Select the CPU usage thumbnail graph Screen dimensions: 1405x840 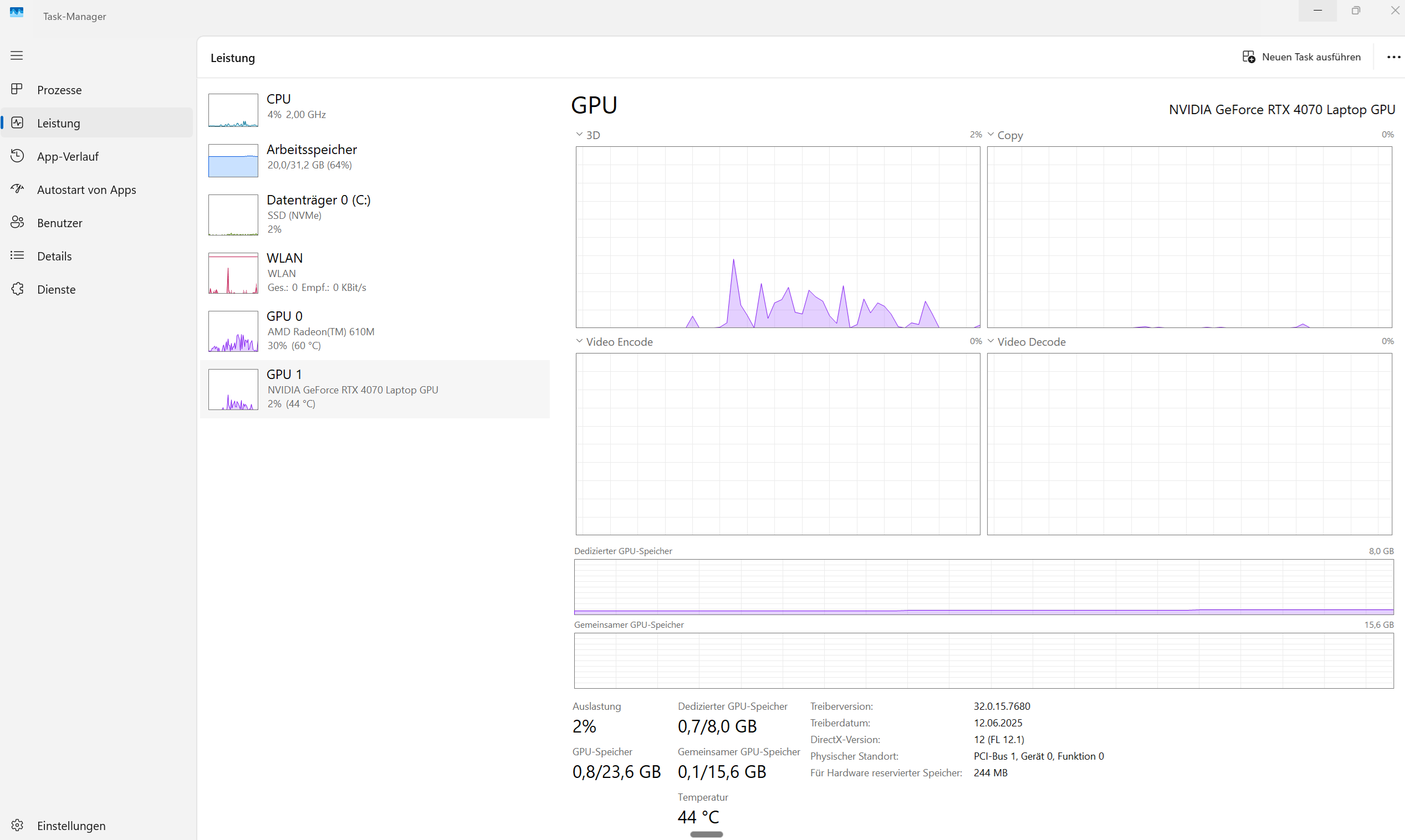point(233,110)
